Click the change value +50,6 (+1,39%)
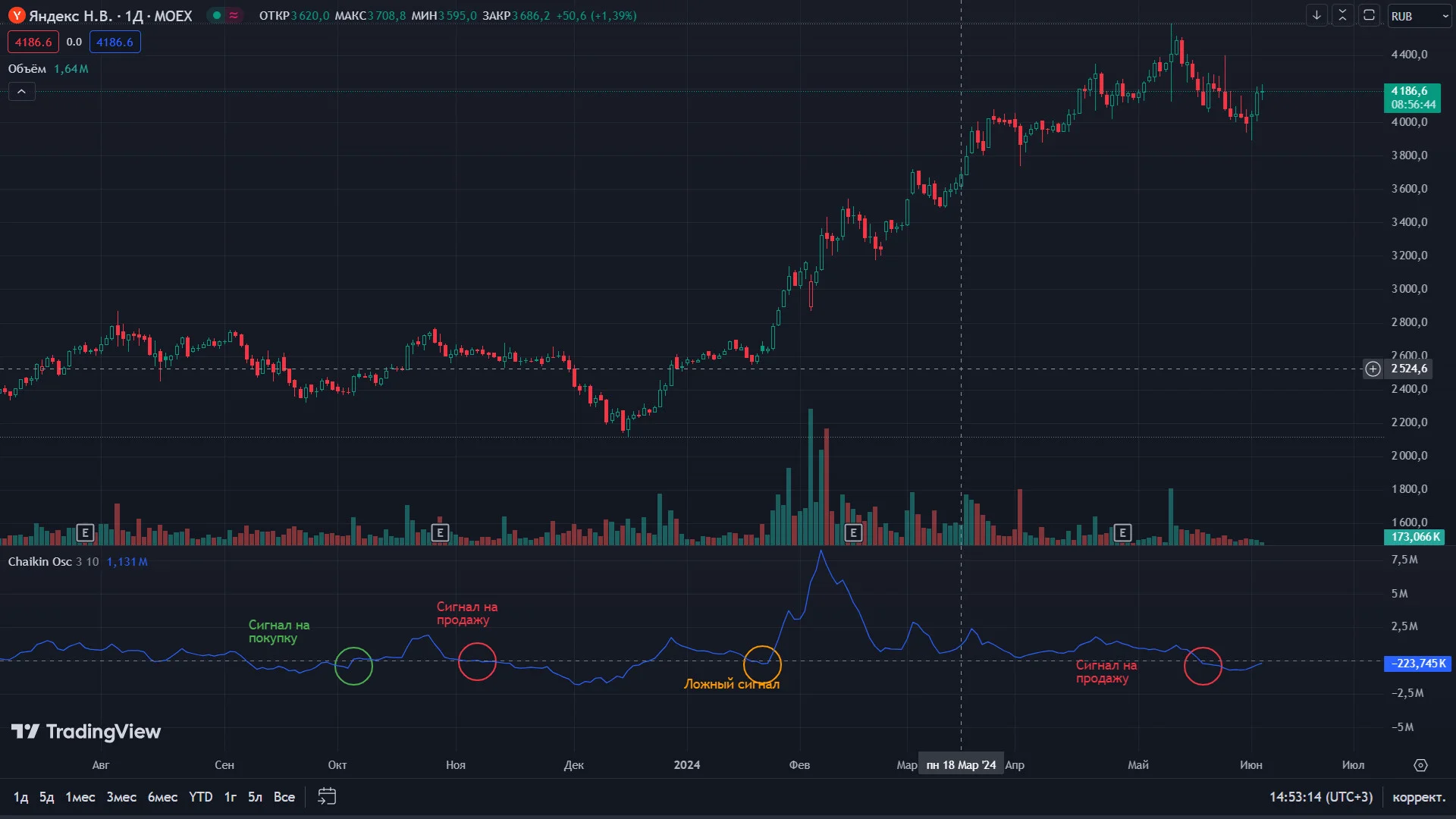1456x819 pixels. click(596, 16)
